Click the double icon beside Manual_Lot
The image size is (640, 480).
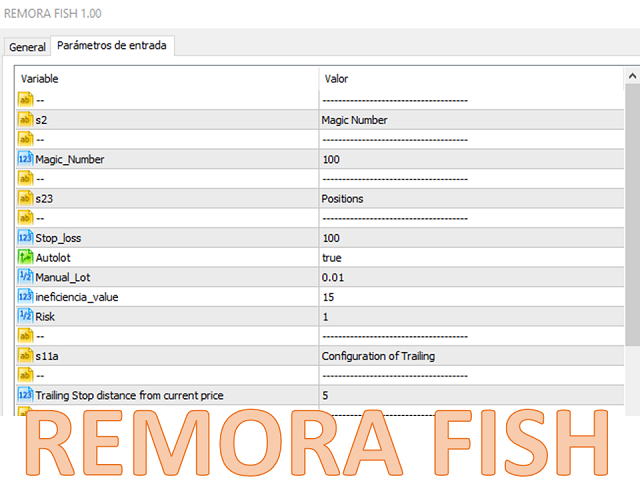25,276
